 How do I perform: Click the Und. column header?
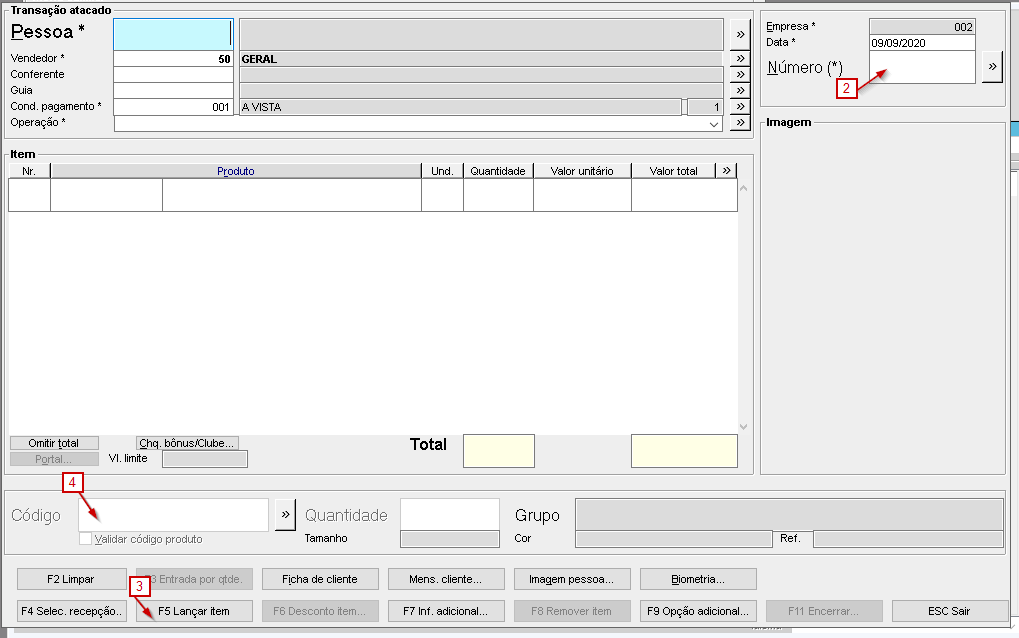442,171
